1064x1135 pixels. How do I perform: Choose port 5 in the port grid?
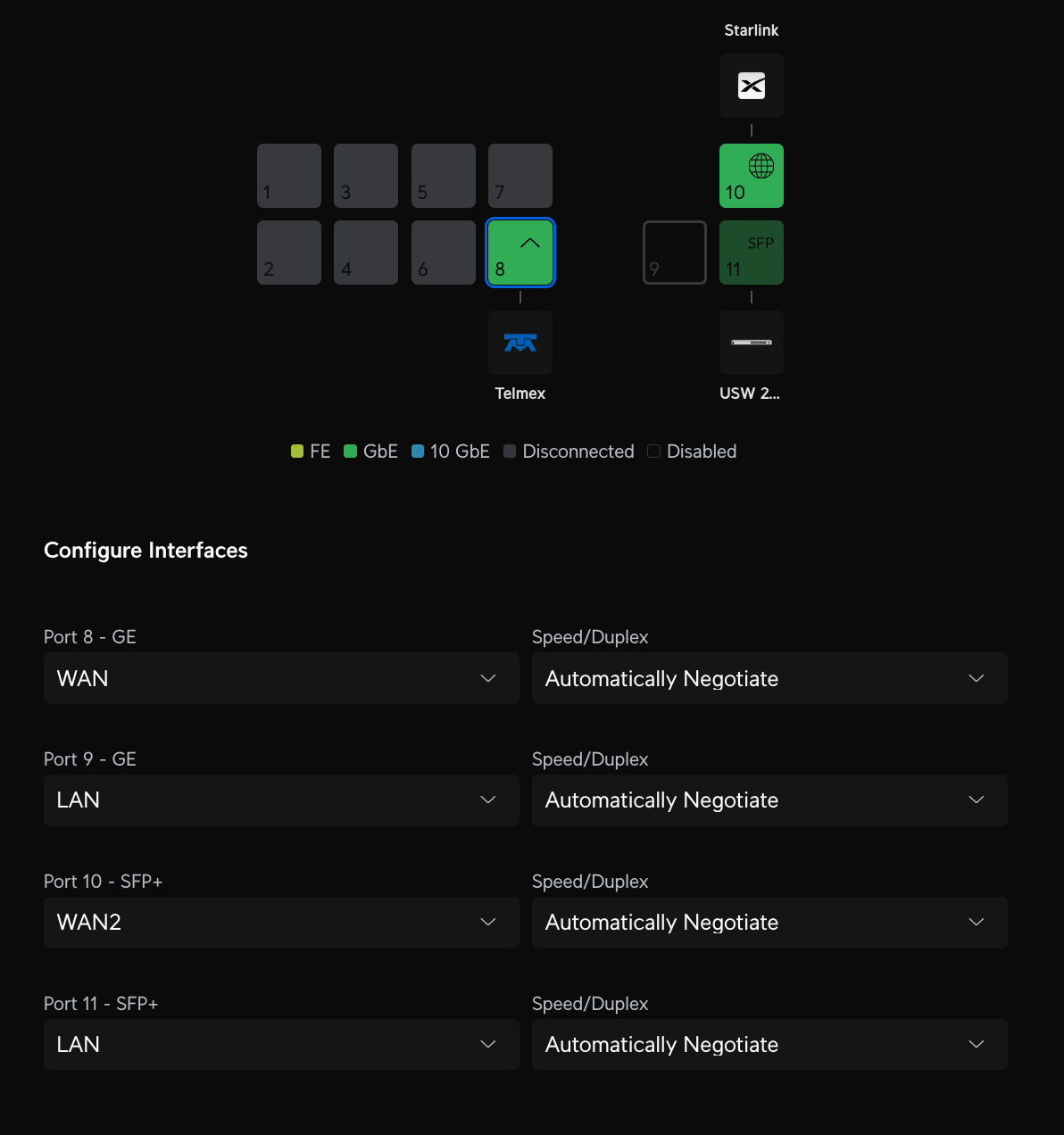pos(444,176)
